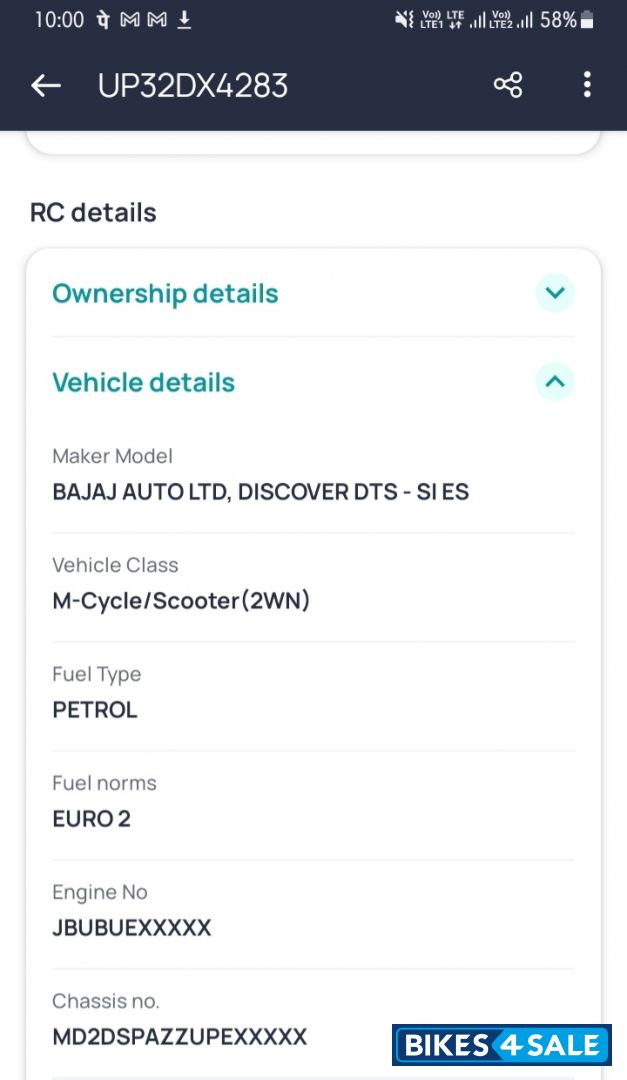Tap the Bikes4Sale watermark logo

coord(502,1045)
